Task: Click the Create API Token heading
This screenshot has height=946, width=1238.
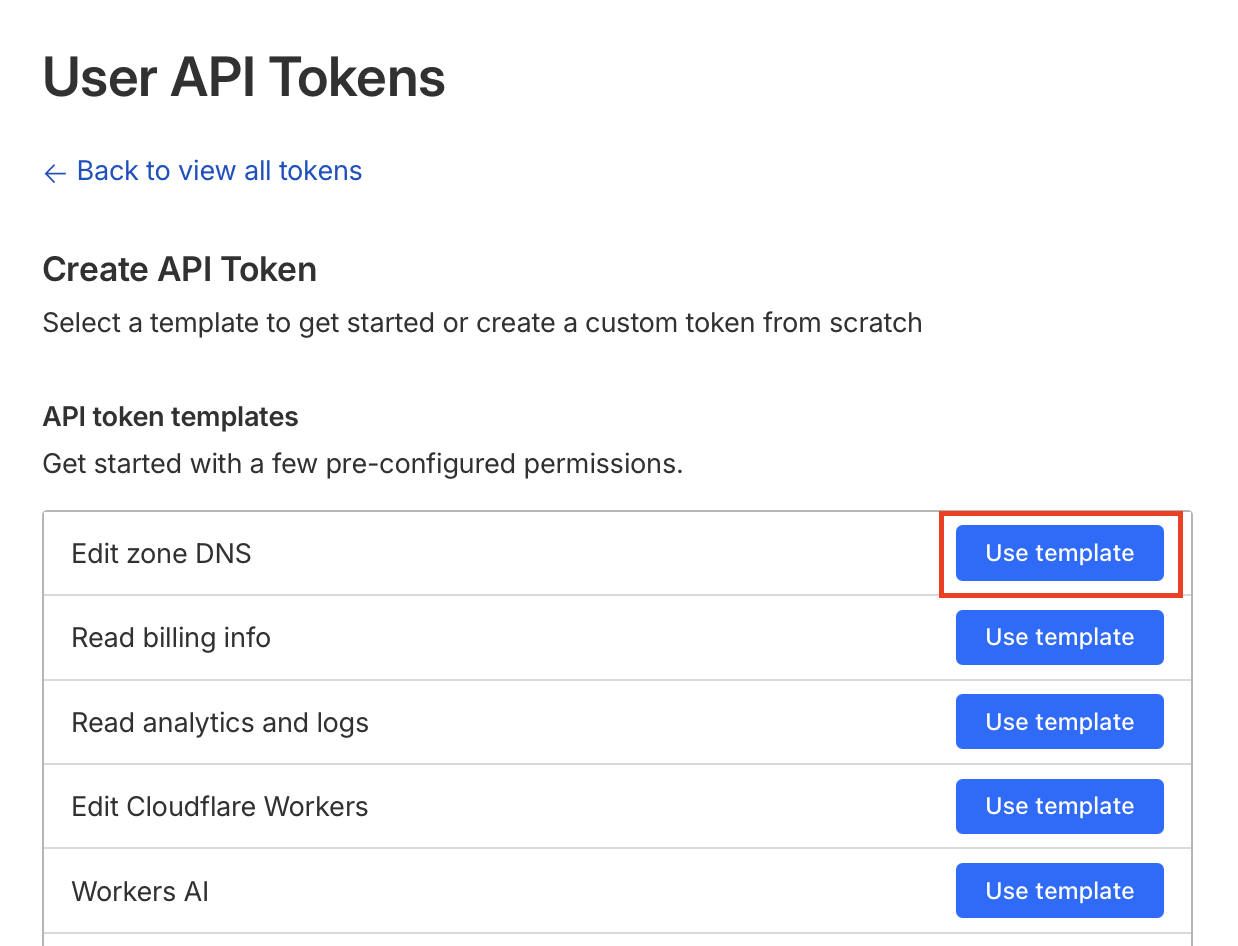Action: click(180, 269)
